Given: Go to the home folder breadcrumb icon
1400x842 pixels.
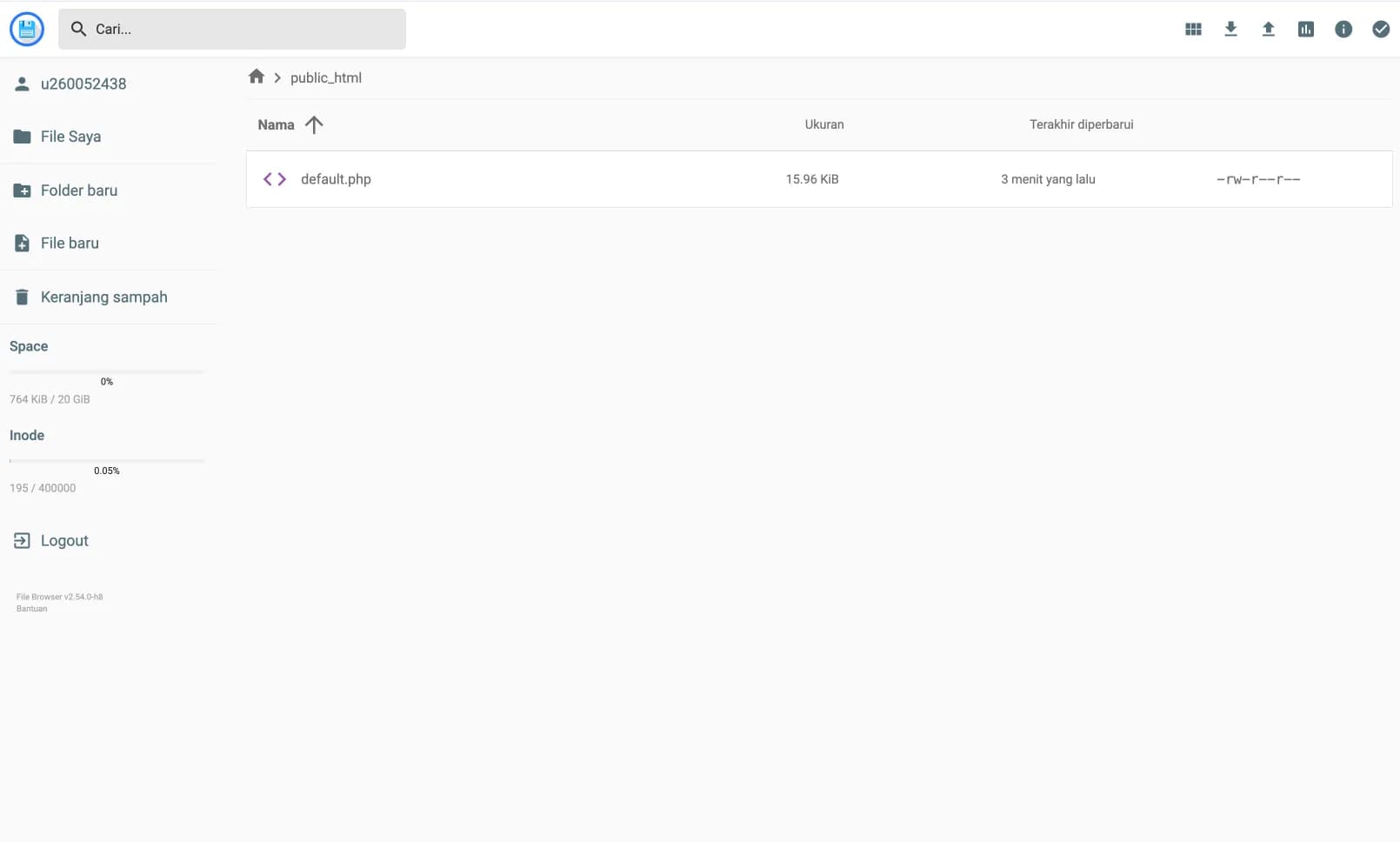Looking at the screenshot, I should (257, 77).
